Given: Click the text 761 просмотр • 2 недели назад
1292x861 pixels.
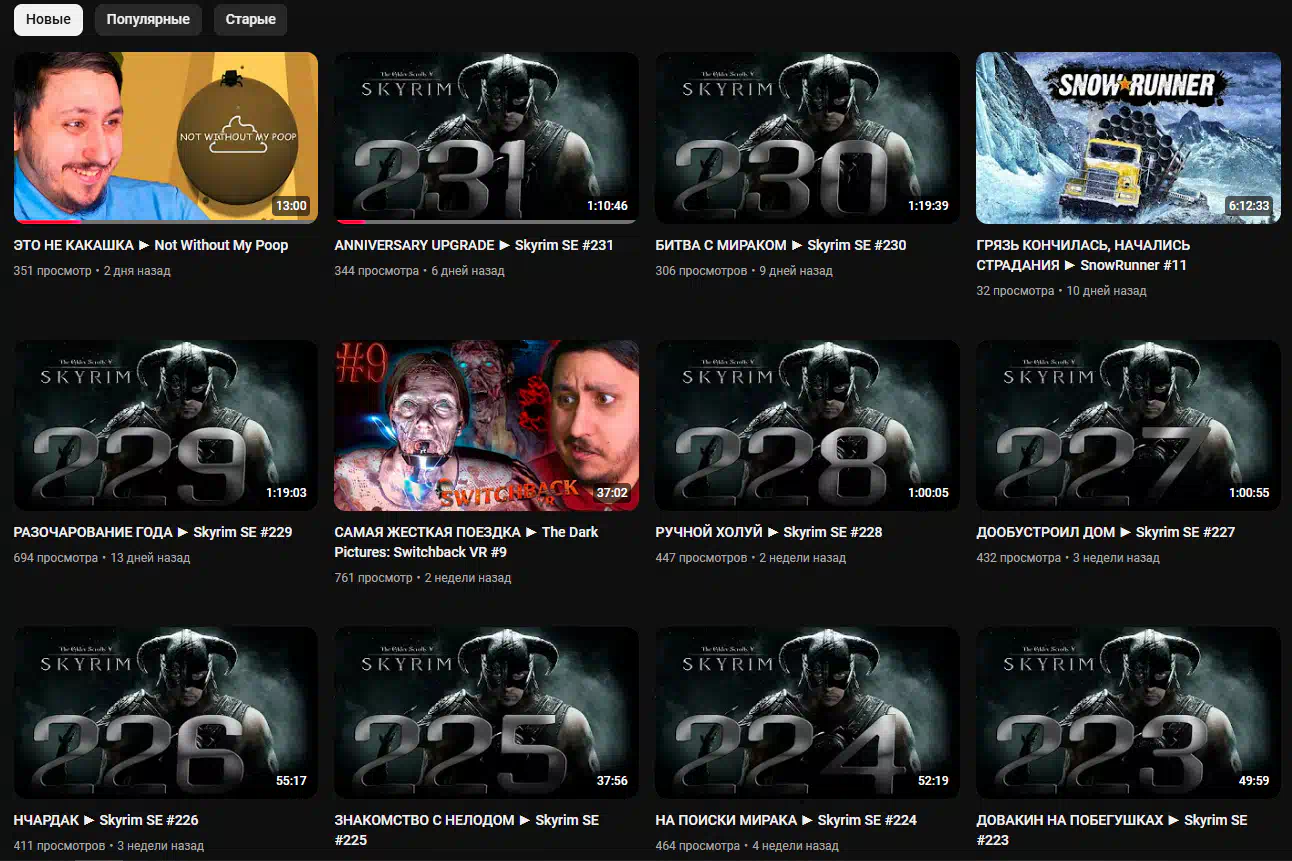Looking at the screenshot, I should (x=423, y=578).
